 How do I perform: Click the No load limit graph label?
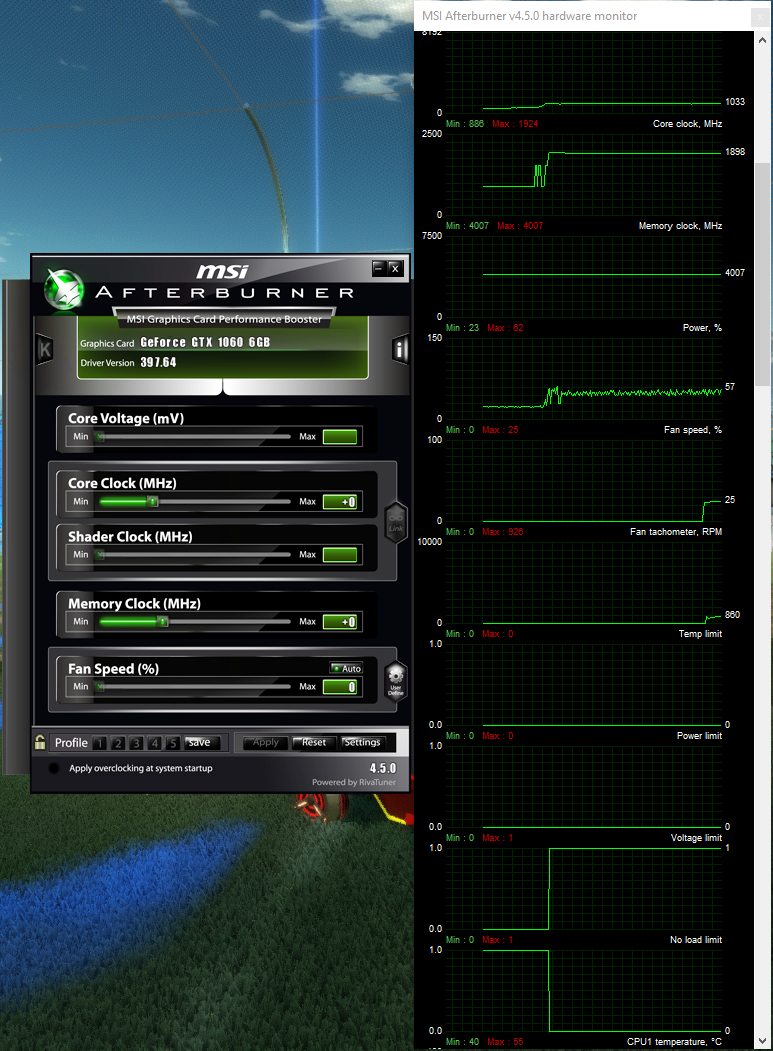click(x=696, y=940)
